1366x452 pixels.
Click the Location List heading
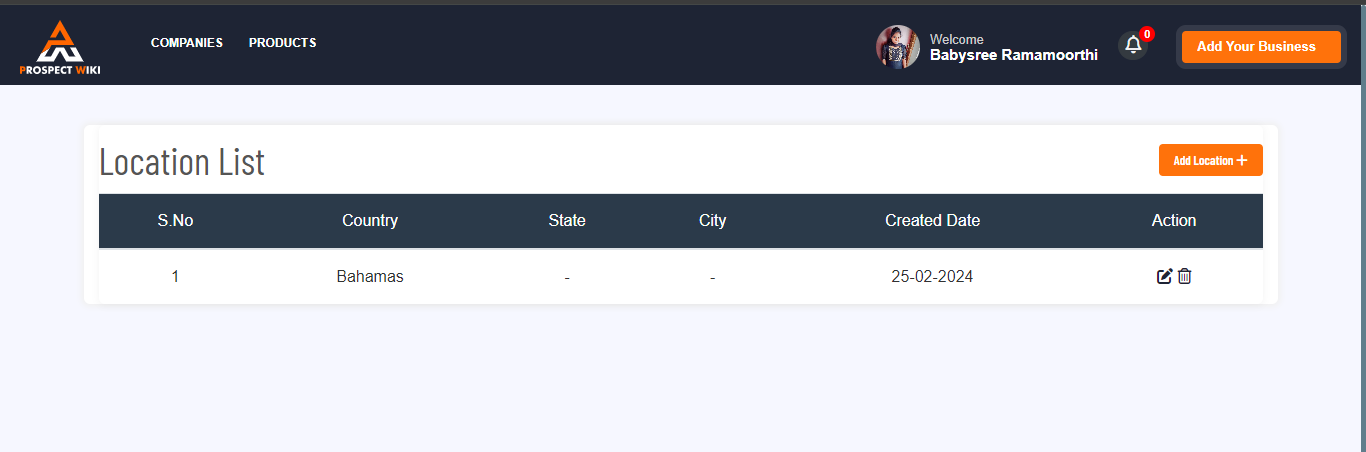point(182,162)
